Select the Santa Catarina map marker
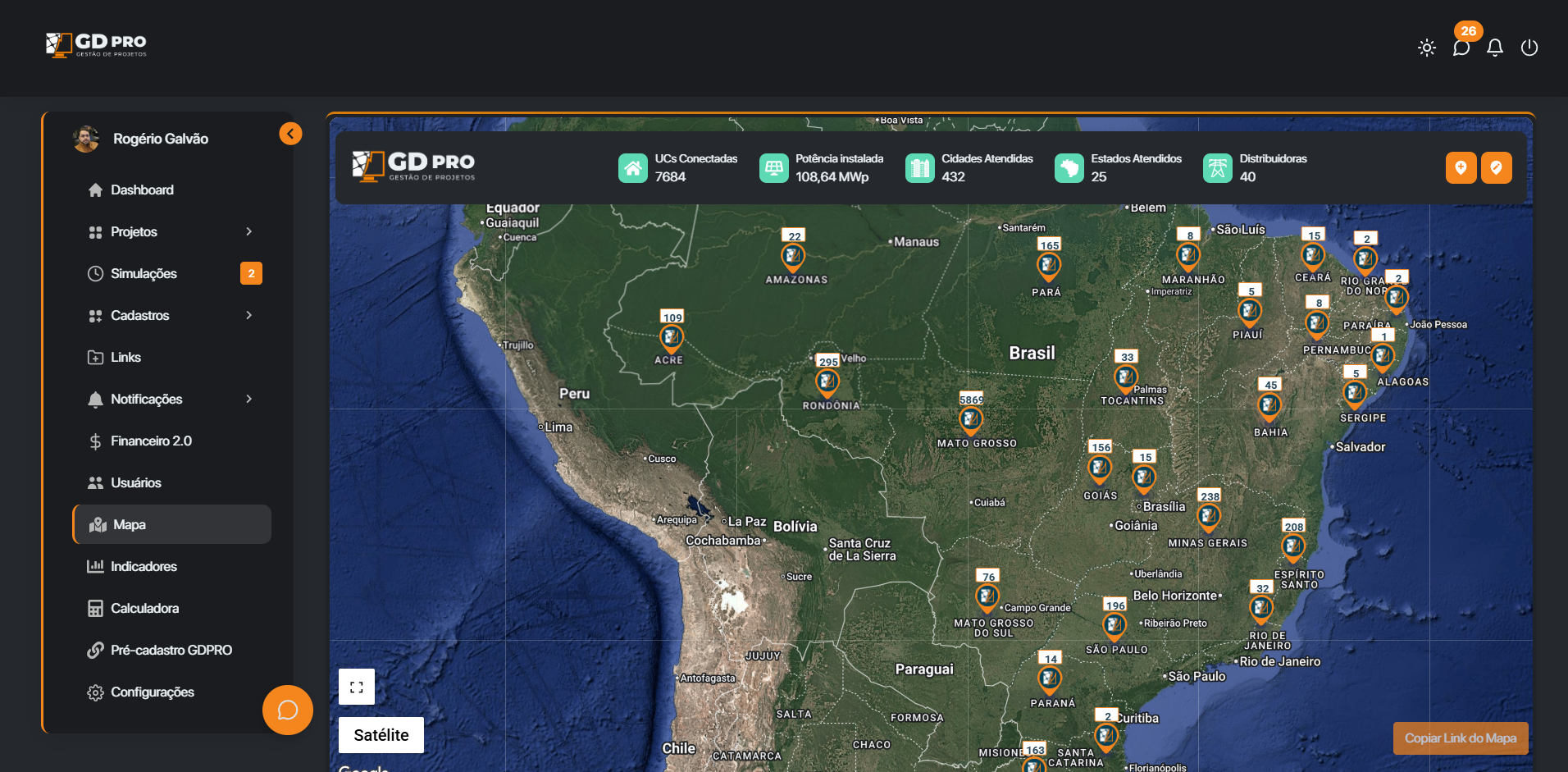This screenshot has width=1568, height=772. (x=1106, y=737)
